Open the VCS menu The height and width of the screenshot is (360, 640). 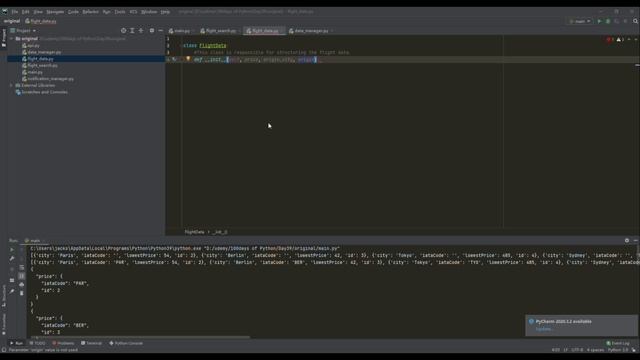tap(133, 12)
